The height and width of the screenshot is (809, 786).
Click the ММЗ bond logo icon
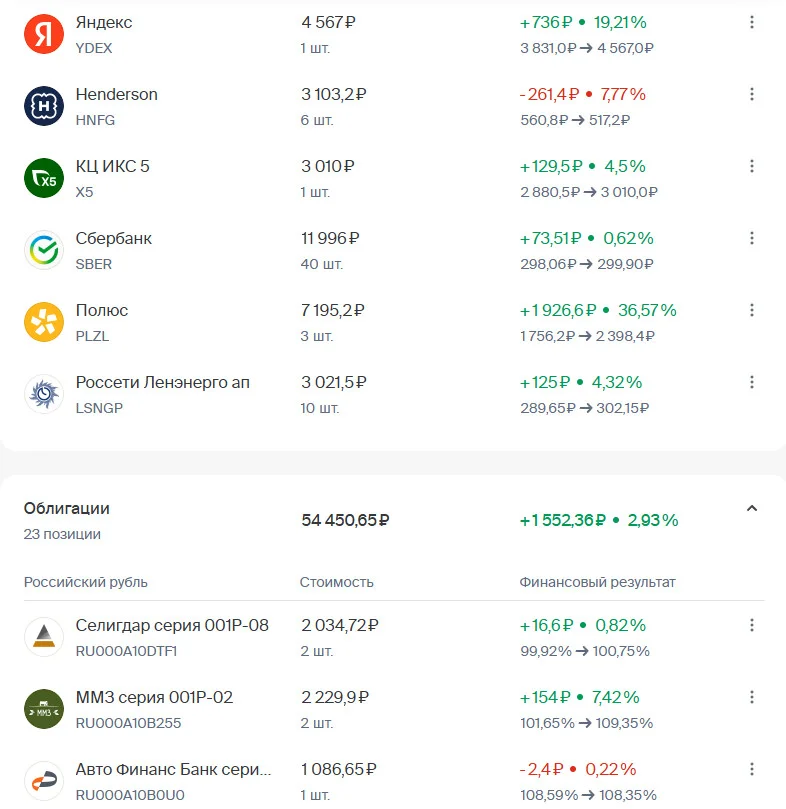[x=44, y=709]
